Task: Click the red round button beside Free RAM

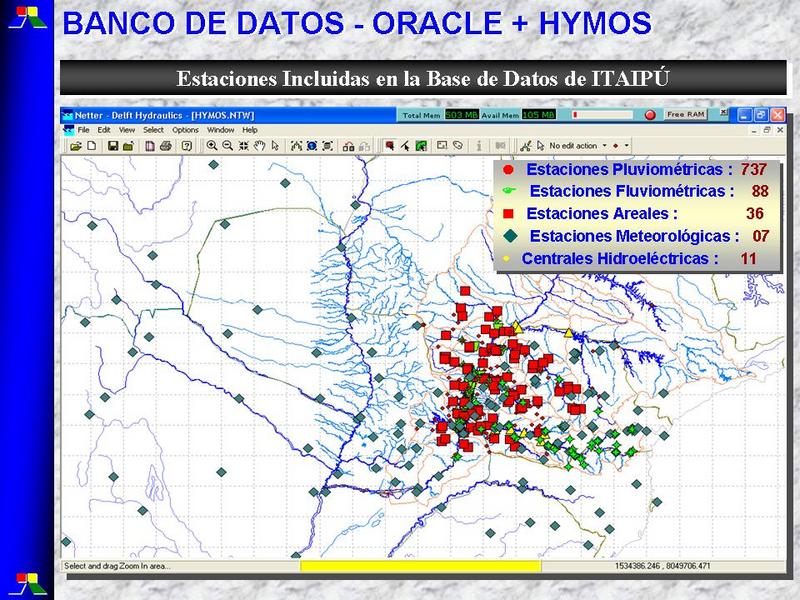Action: click(650, 115)
